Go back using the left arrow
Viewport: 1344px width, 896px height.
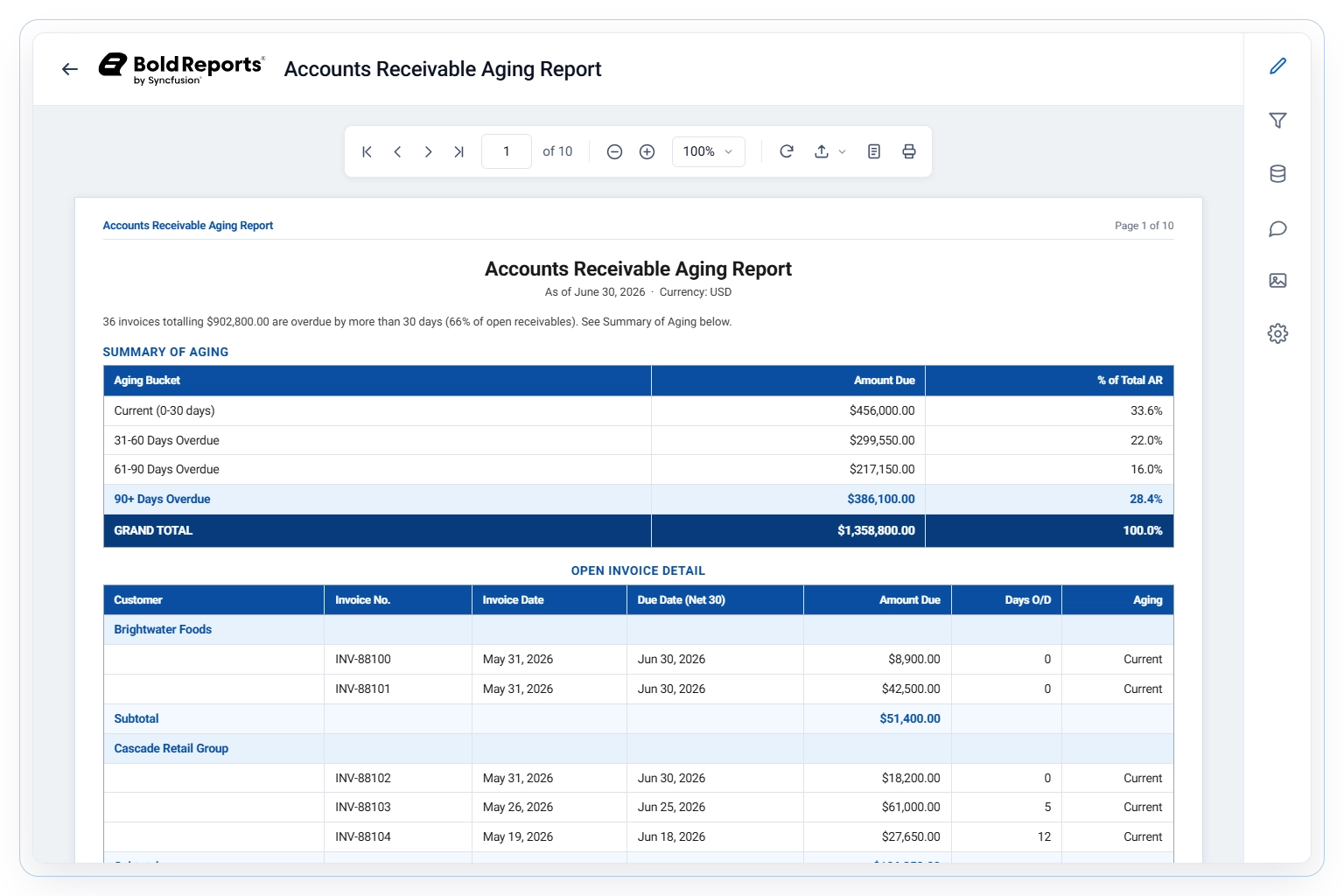click(70, 69)
